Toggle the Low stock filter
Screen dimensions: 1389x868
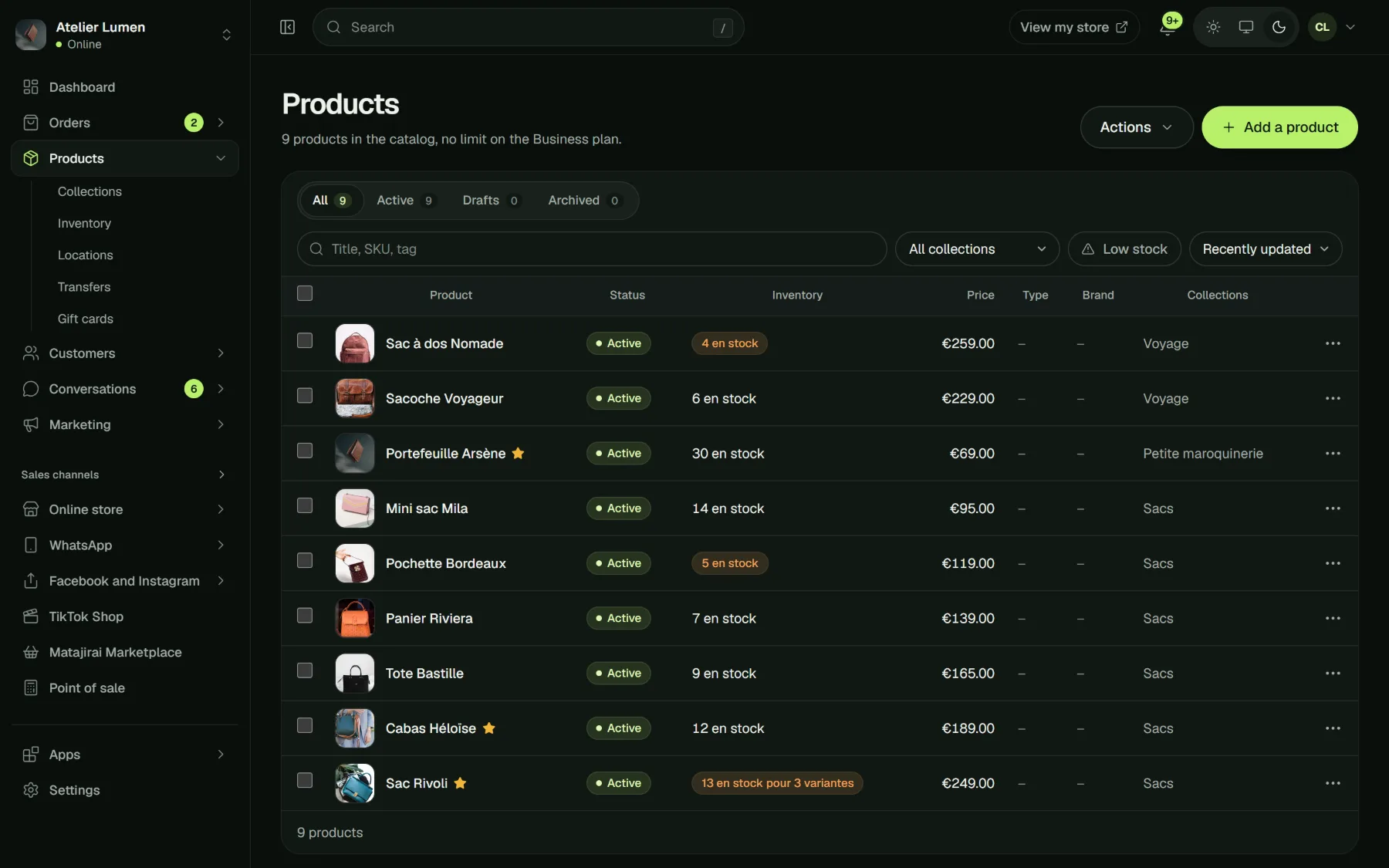point(1124,249)
